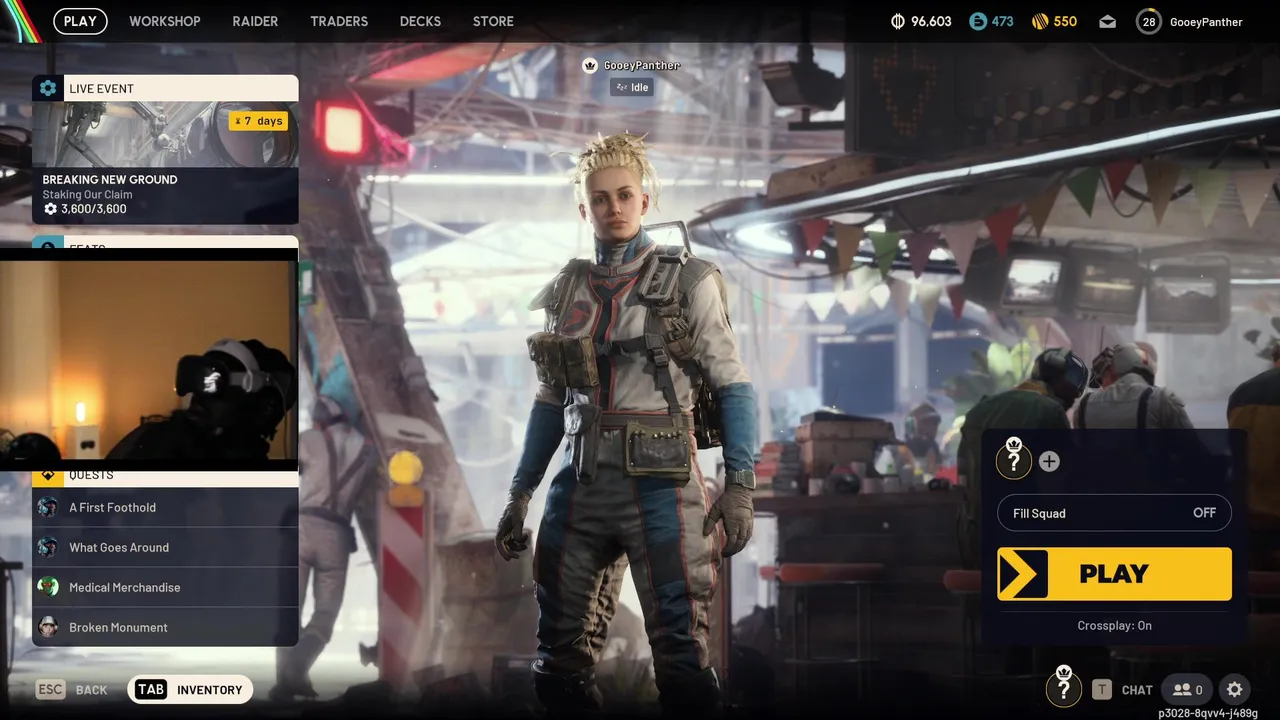
Task: Click the T key chat icon
Action: pos(1101,689)
